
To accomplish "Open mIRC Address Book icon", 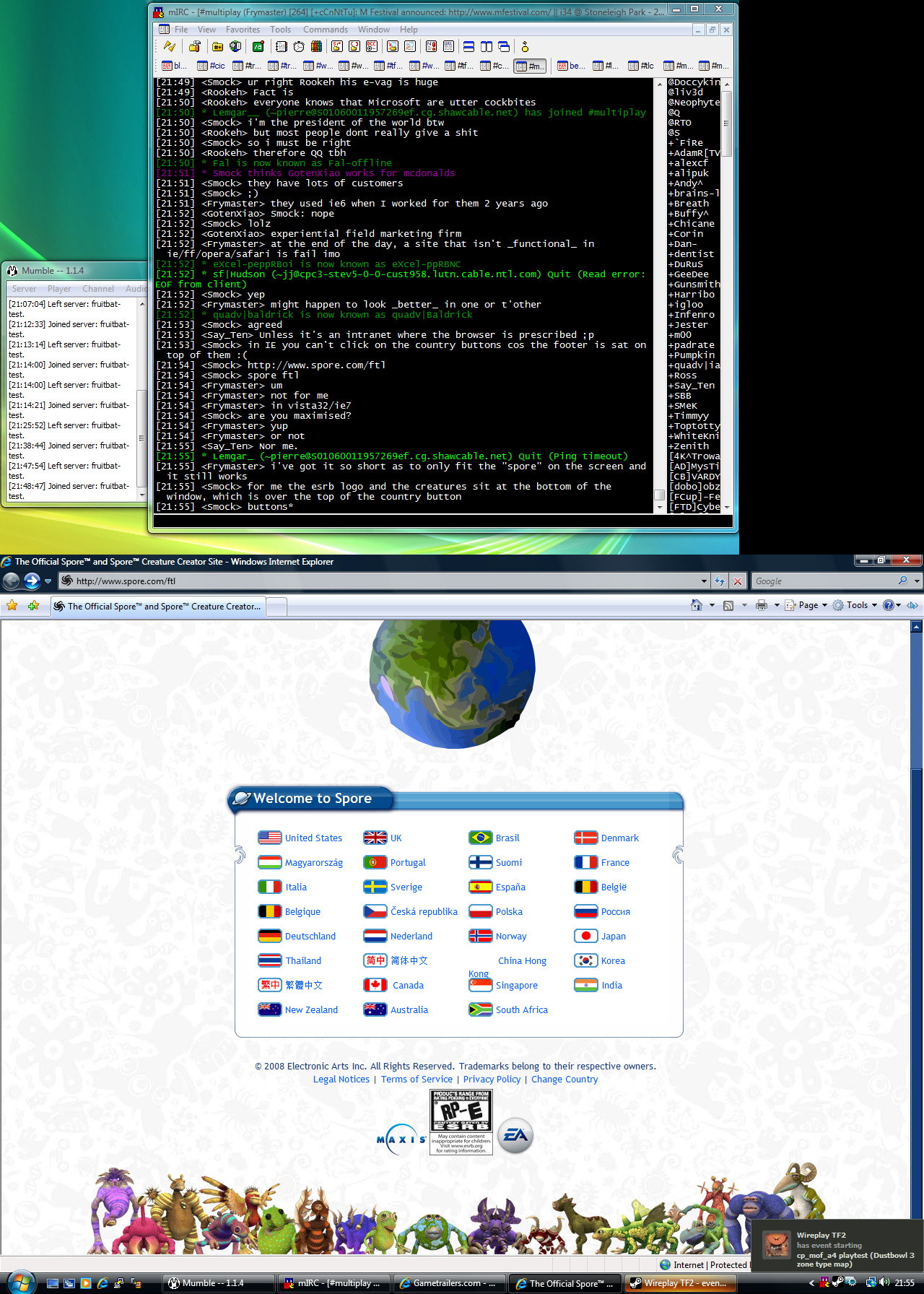I will coord(281,47).
